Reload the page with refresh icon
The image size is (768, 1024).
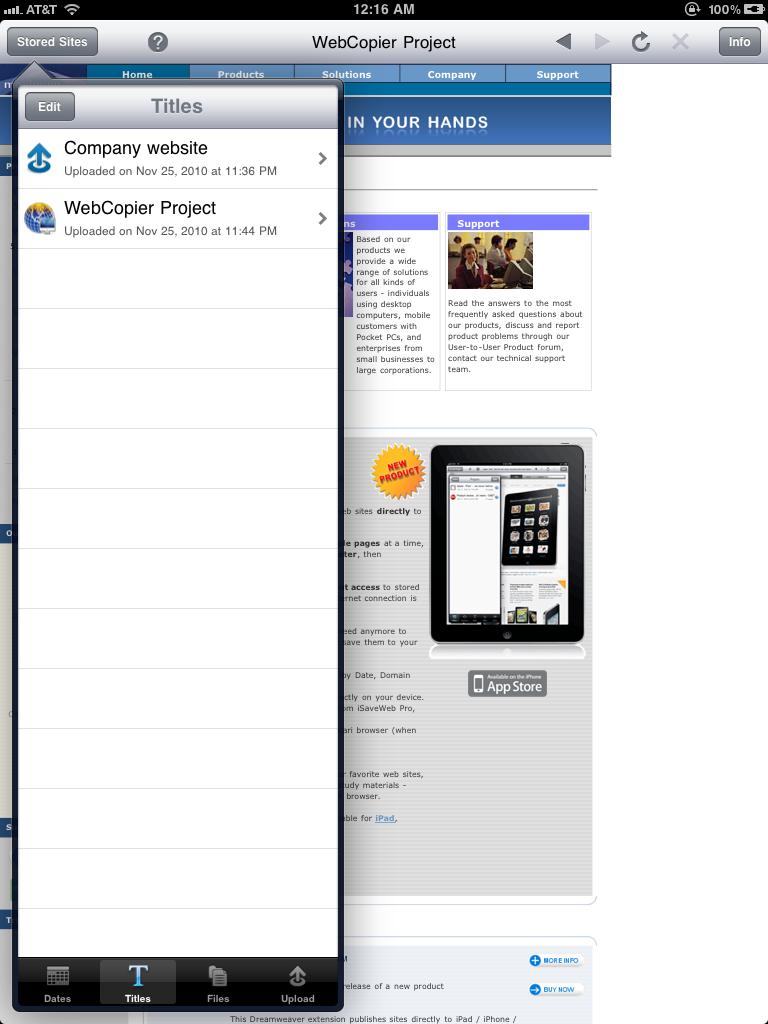(x=641, y=42)
